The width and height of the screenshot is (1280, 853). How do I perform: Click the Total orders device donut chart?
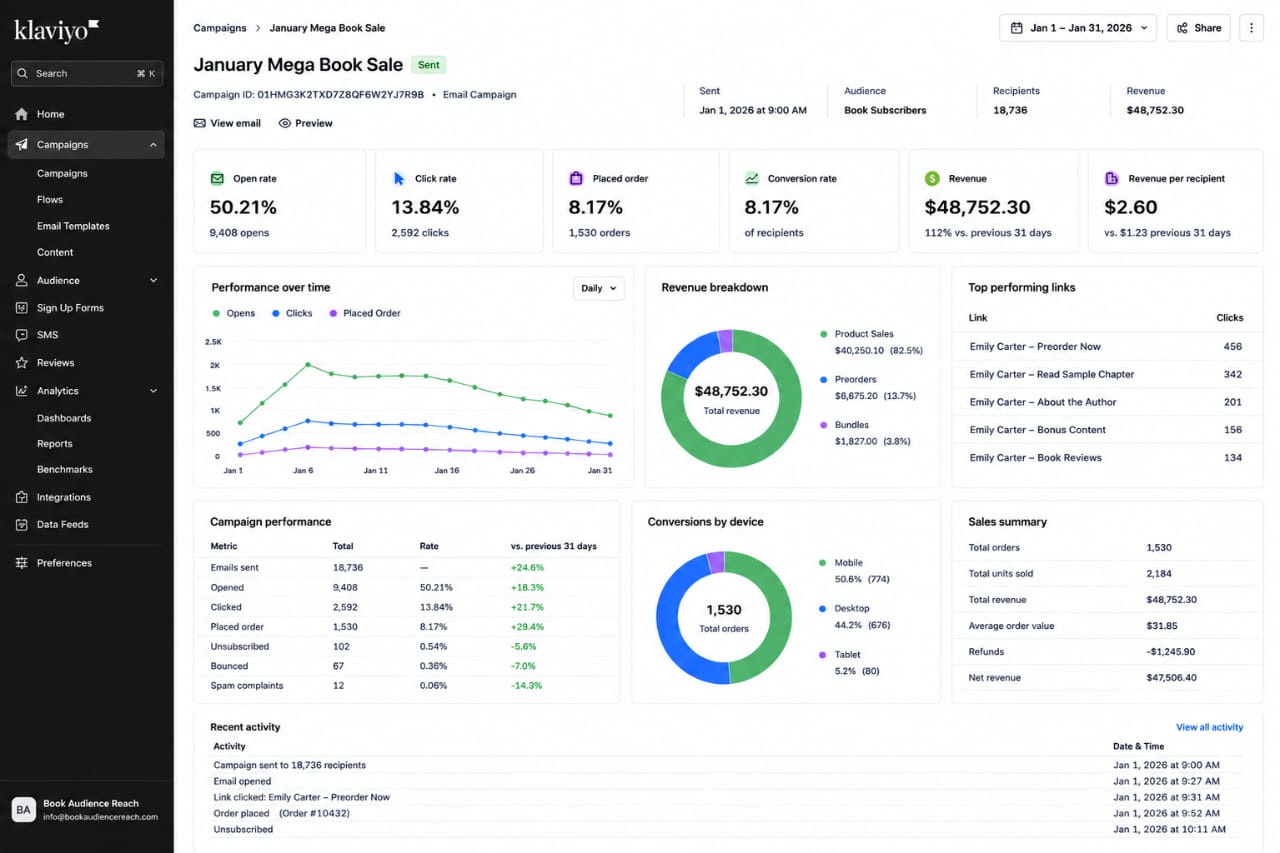click(x=723, y=617)
